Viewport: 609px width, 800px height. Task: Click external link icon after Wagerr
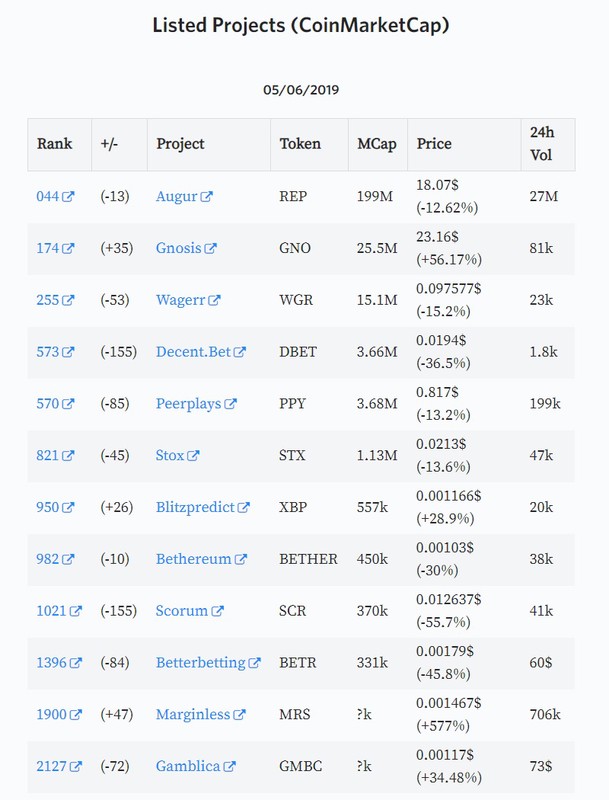(x=214, y=301)
